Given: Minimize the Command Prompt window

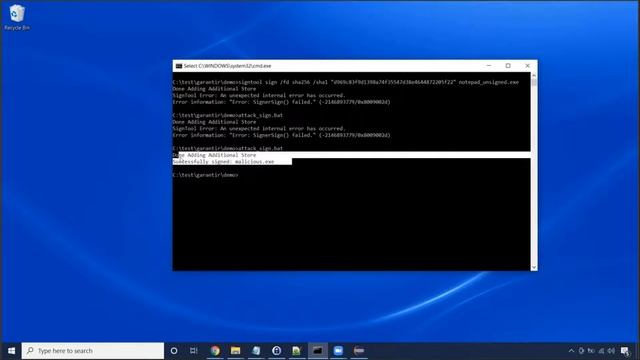Looking at the screenshot, I should coord(489,66).
